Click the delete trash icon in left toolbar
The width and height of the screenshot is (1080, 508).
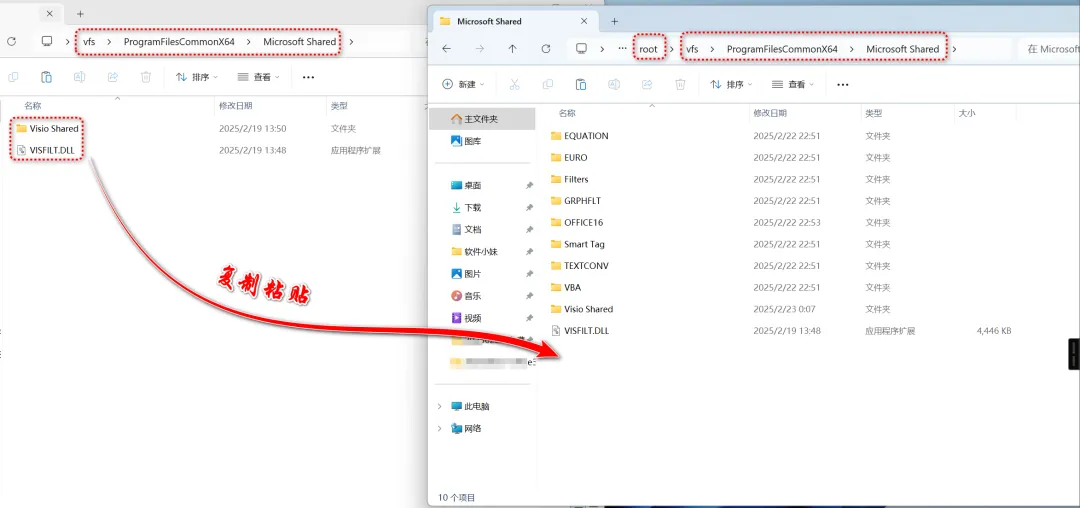(x=146, y=77)
